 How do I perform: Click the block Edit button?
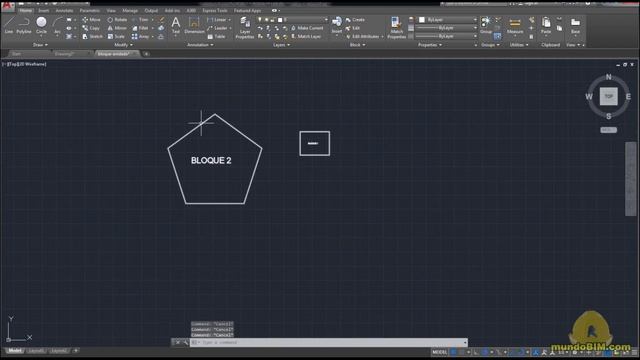click(x=353, y=28)
